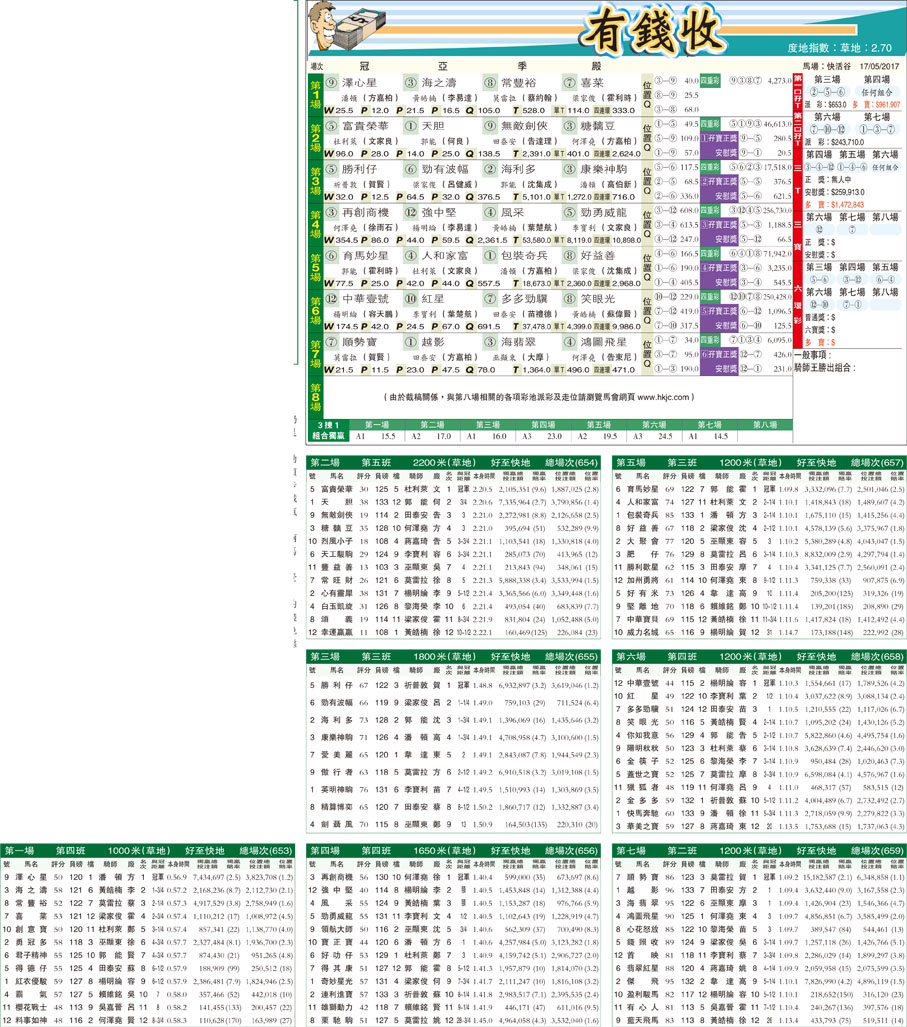Click the 一般事項 notes heading

(832, 354)
